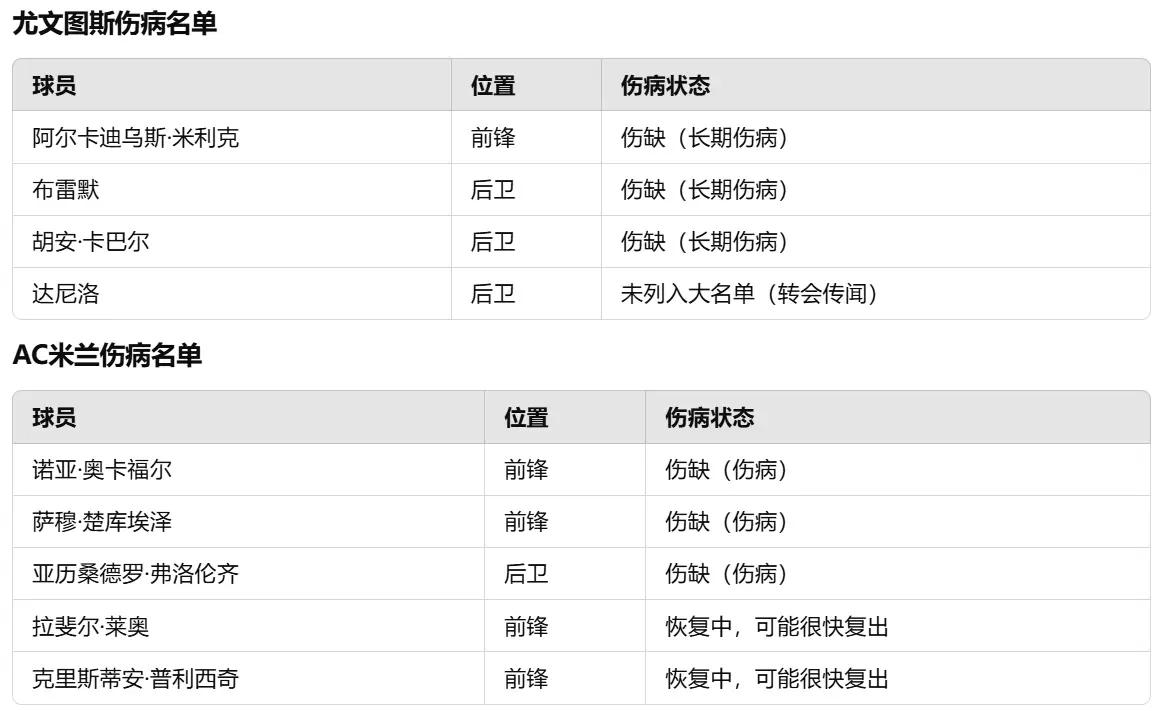The height and width of the screenshot is (711, 1157).
Task: Select 球员 column header in AC Milan table
Action: click(54, 417)
